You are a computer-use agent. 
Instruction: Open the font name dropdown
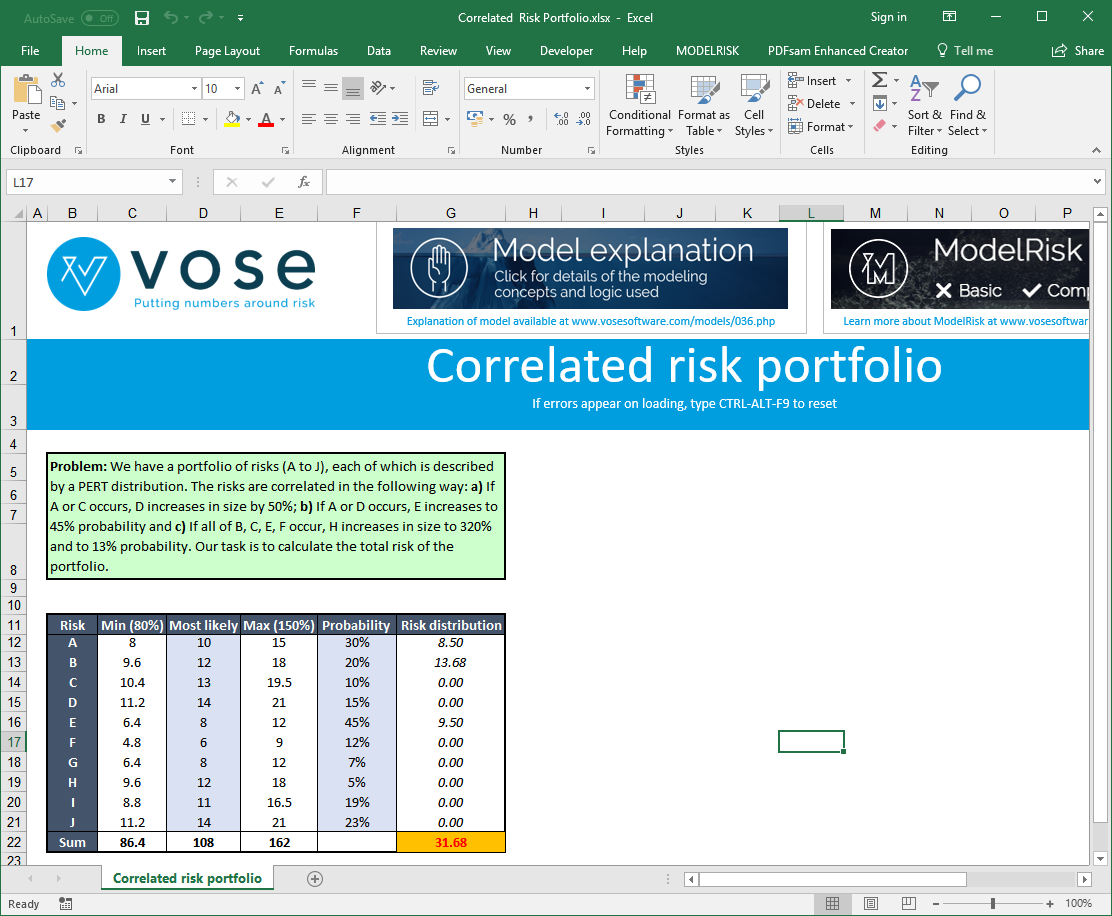196,88
